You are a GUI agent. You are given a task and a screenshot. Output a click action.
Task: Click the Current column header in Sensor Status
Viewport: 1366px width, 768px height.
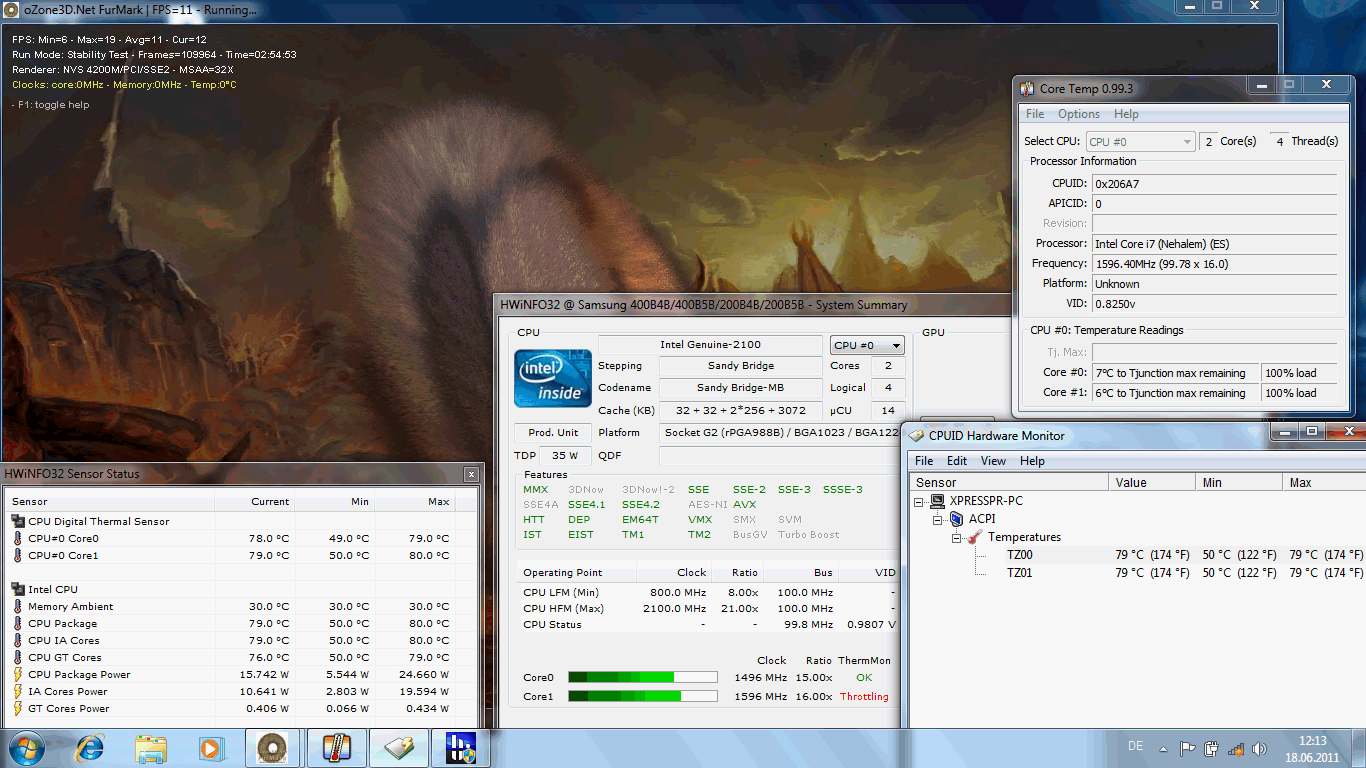(255, 501)
